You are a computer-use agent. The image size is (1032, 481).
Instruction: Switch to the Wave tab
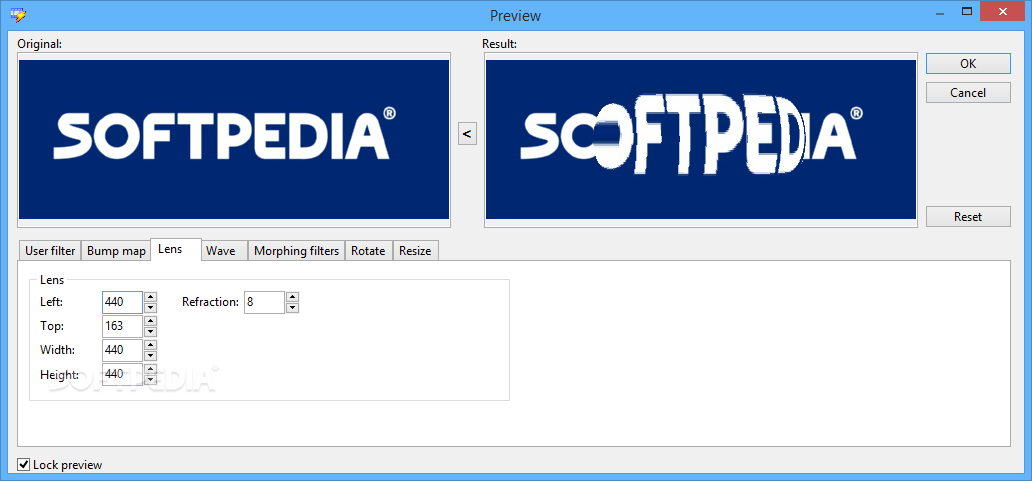coord(224,251)
